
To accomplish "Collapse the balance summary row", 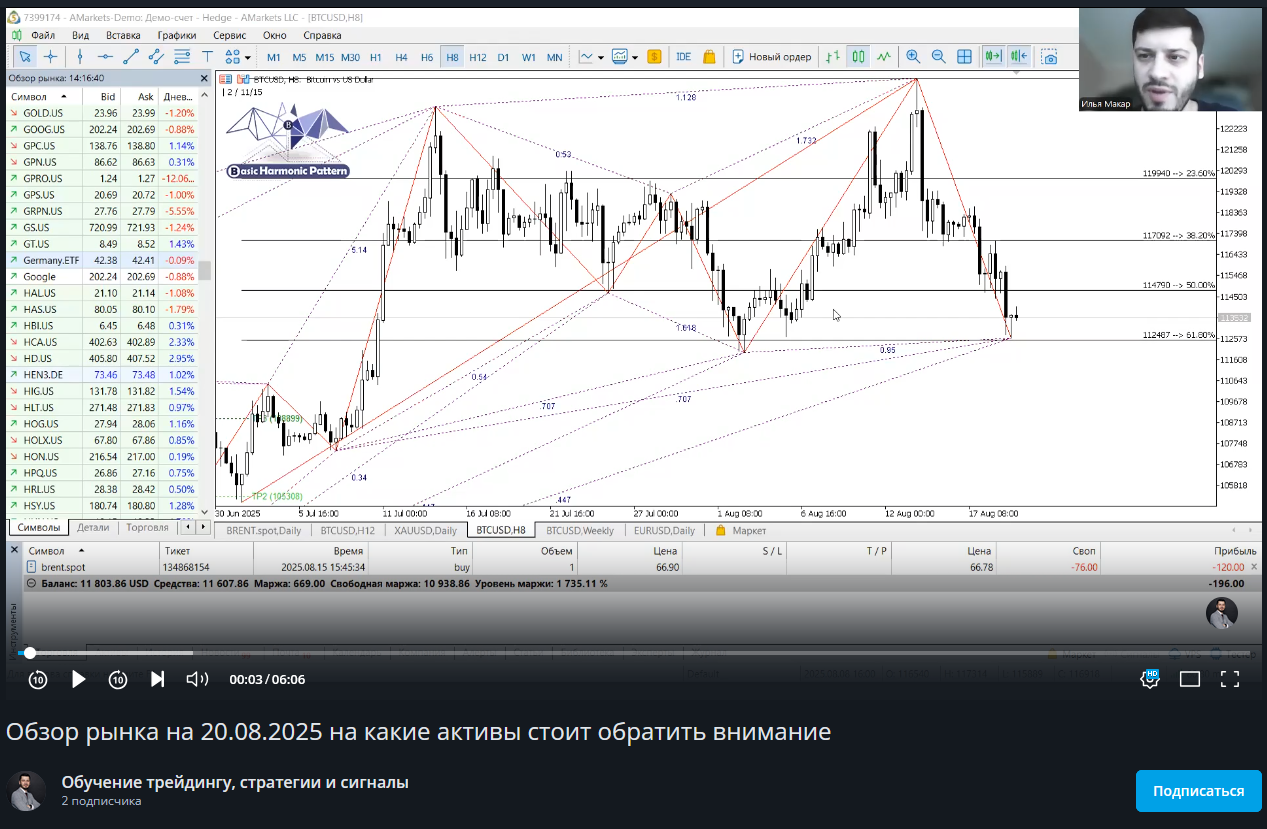I will [x=31, y=583].
